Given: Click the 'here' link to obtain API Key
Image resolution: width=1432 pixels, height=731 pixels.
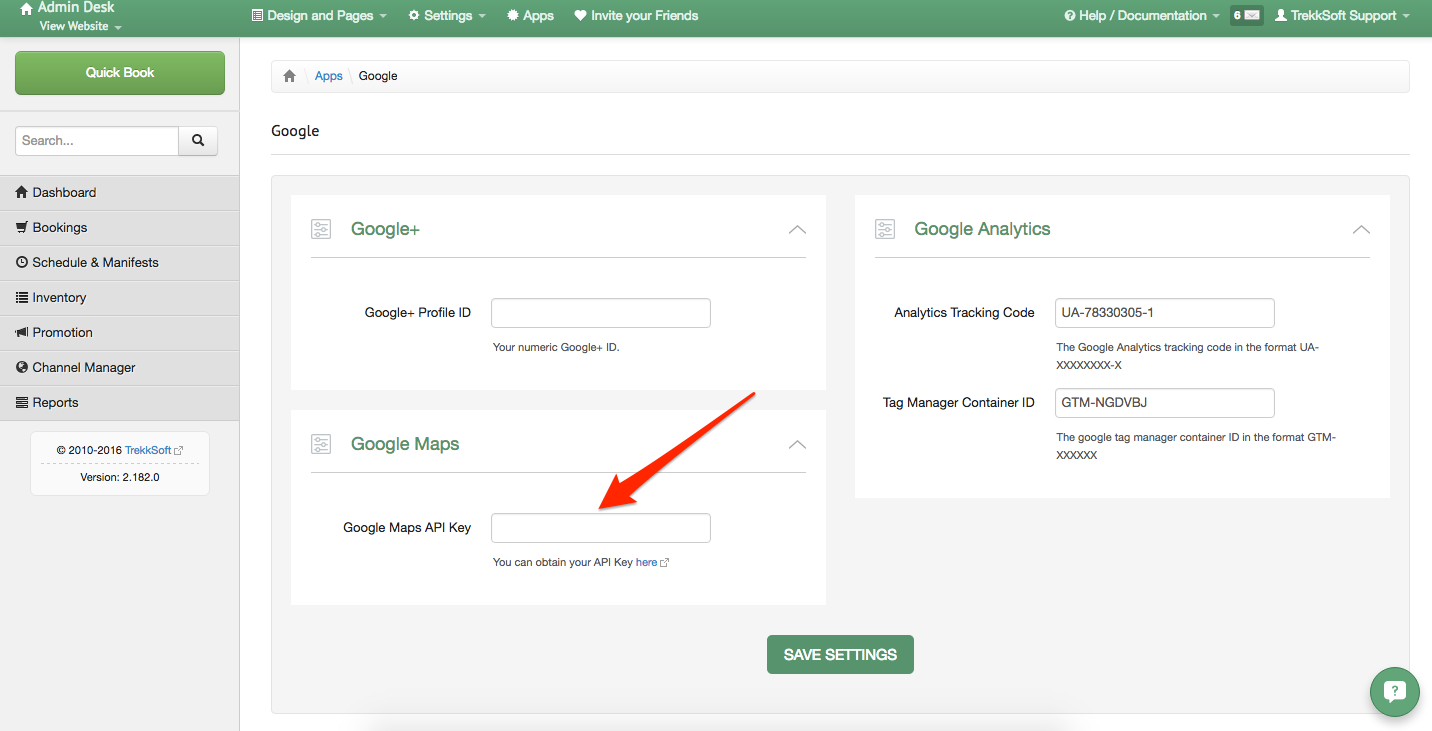Looking at the screenshot, I should 646,563.
